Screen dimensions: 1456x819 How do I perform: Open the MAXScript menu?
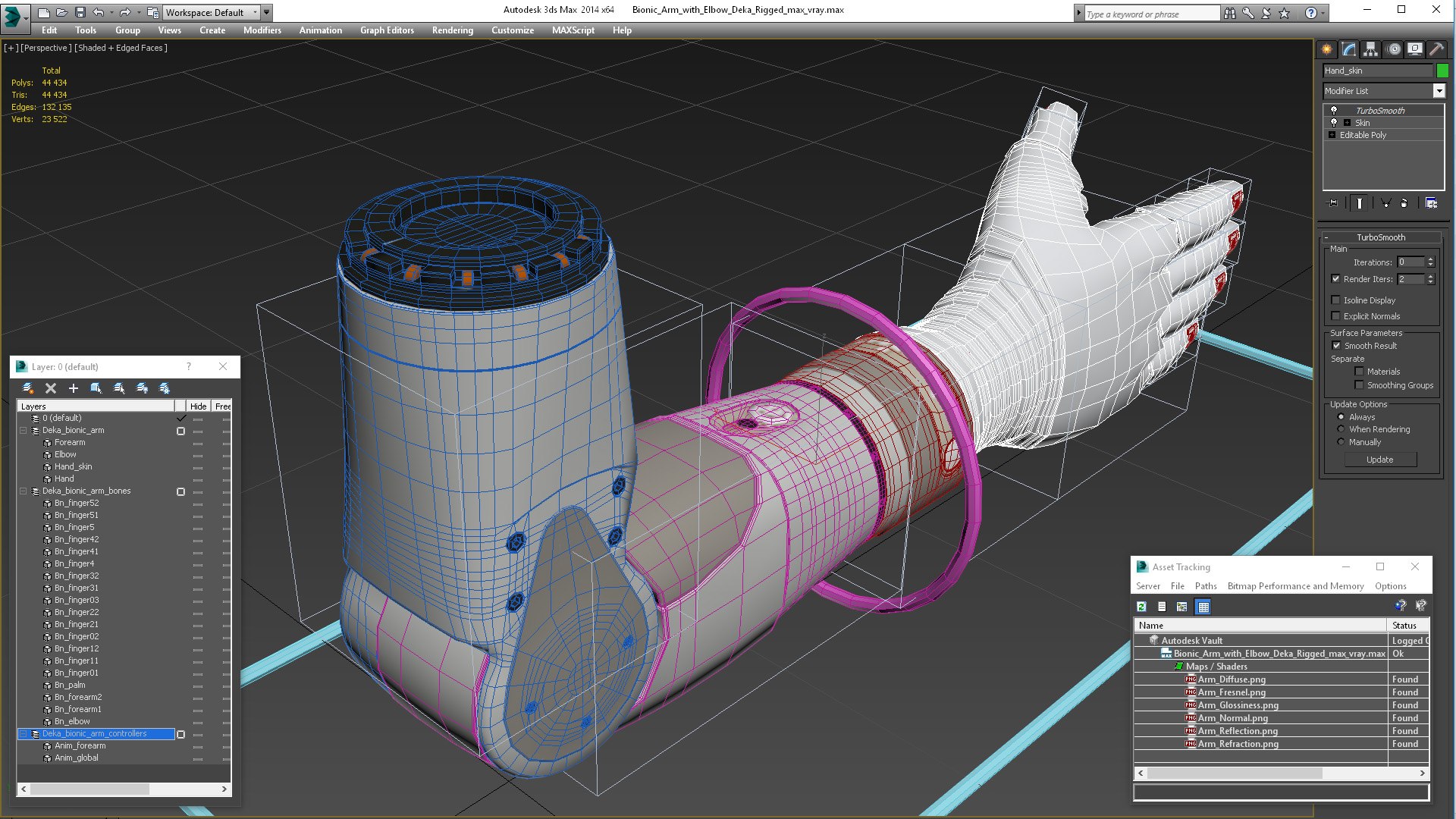(x=573, y=30)
